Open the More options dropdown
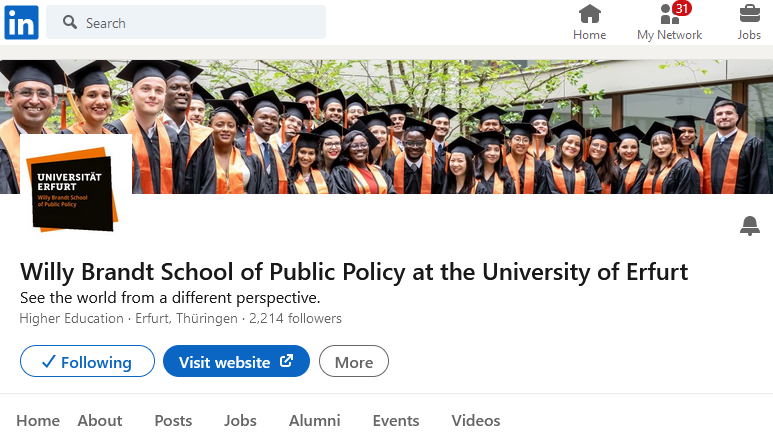The height and width of the screenshot is (435, 773). coord(353,362)
